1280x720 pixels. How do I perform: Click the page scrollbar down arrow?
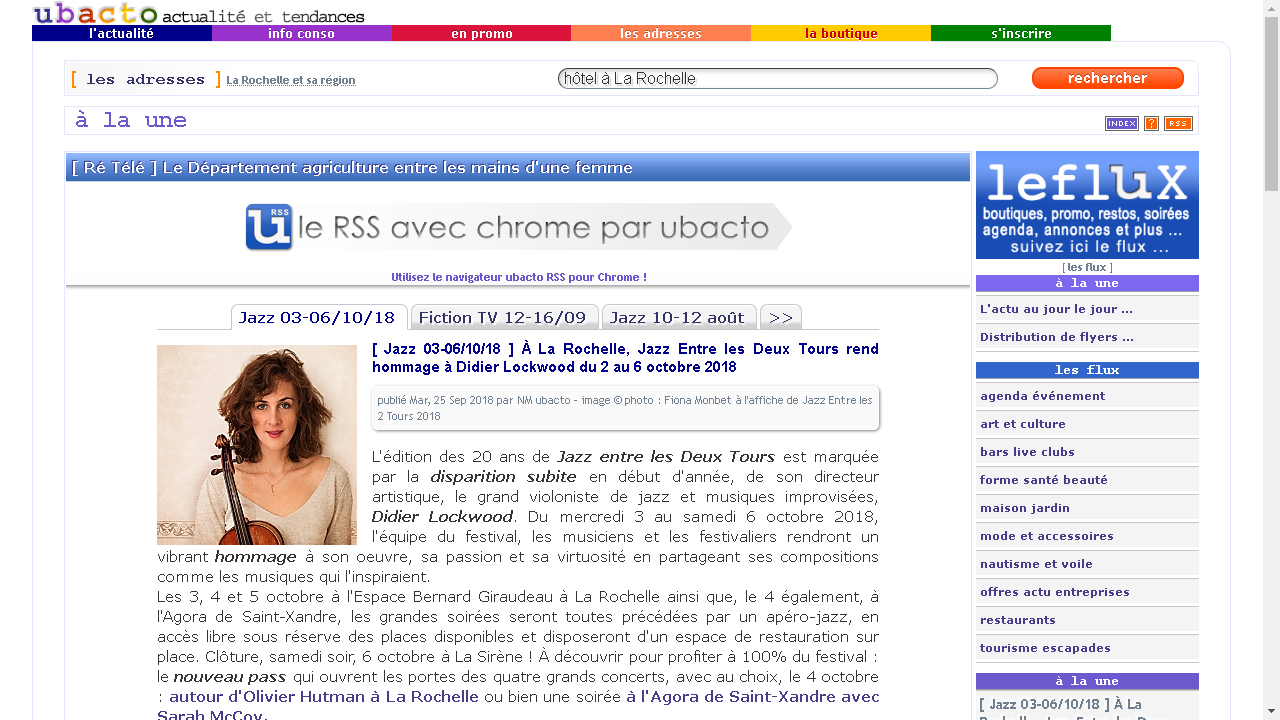(1271, 711)
